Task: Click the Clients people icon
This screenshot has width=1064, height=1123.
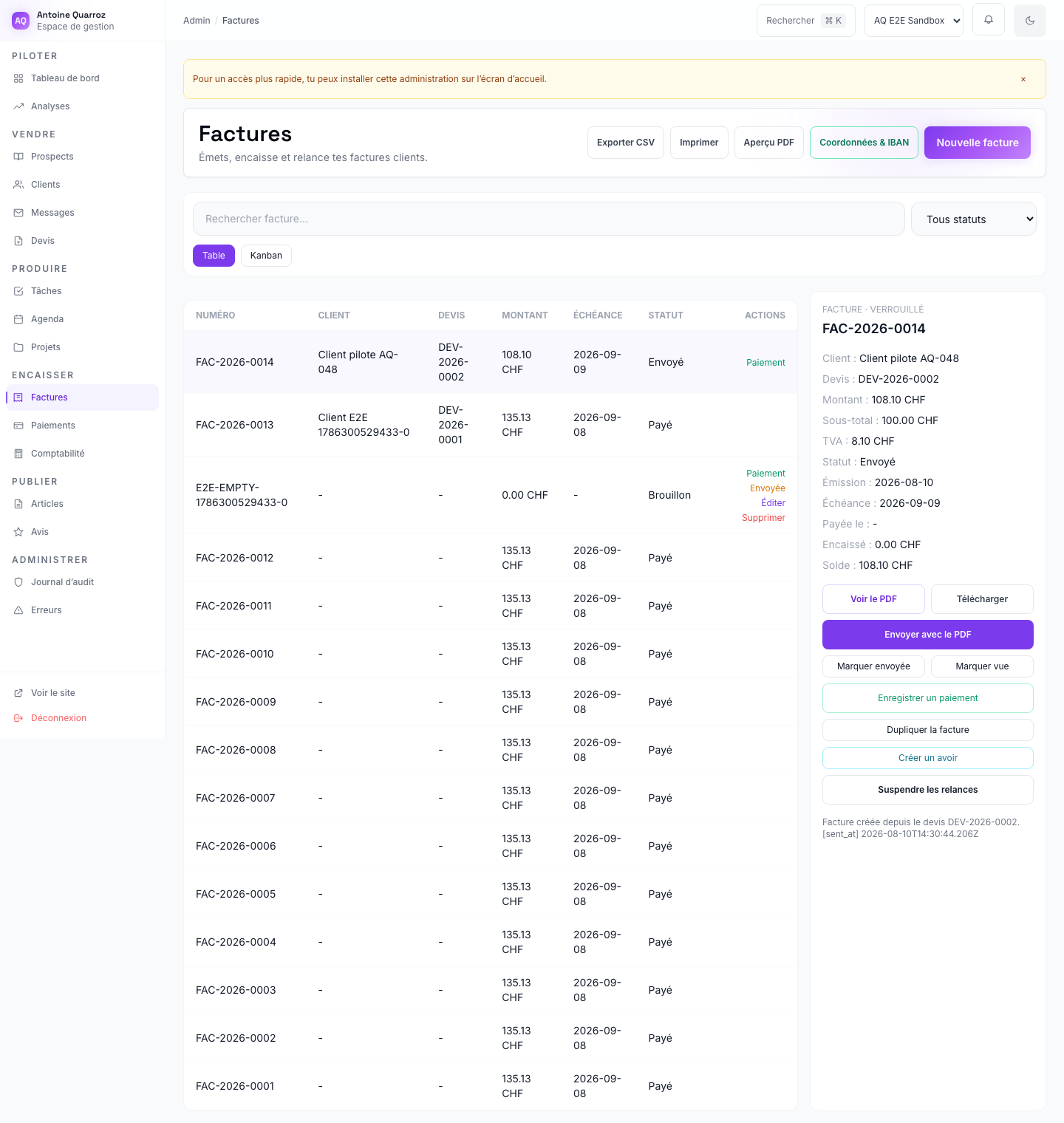Action: 18,185
